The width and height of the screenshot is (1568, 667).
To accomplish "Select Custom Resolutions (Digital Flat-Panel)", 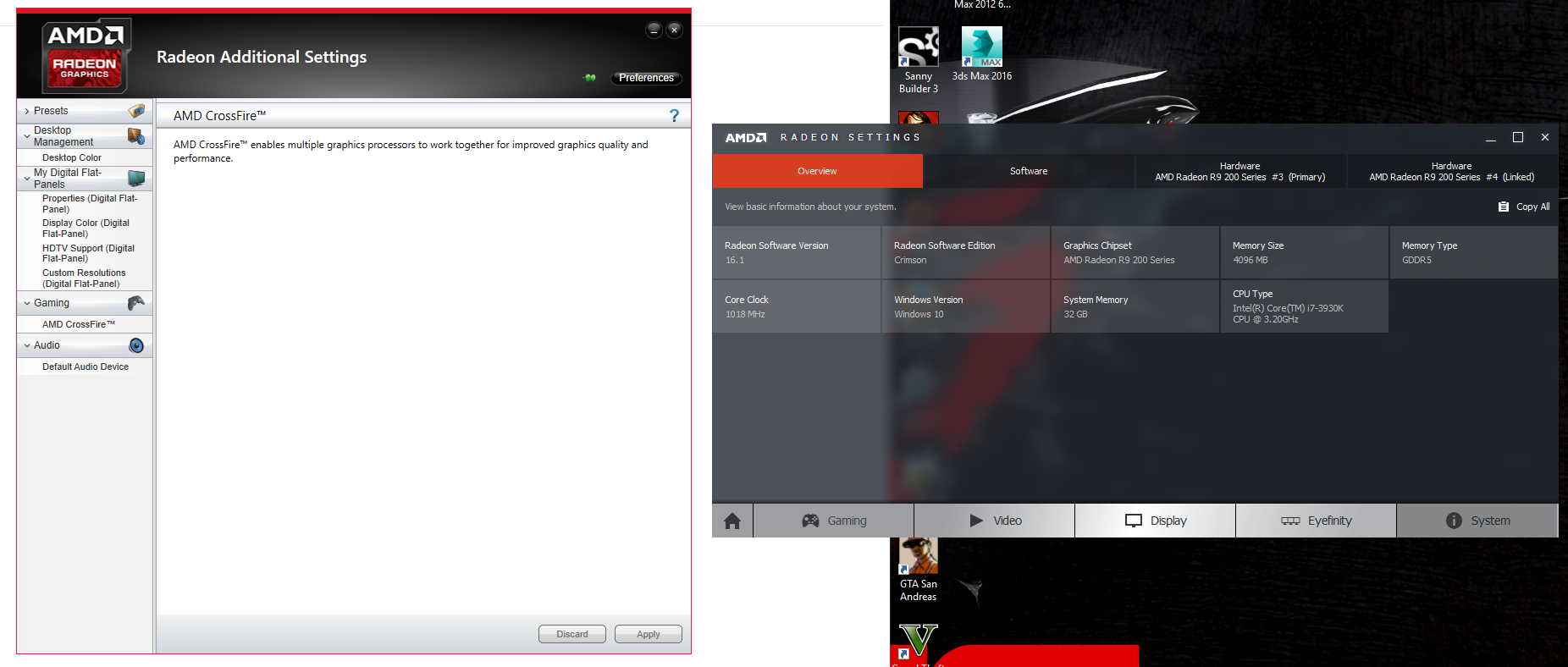I will click(85, 278).
